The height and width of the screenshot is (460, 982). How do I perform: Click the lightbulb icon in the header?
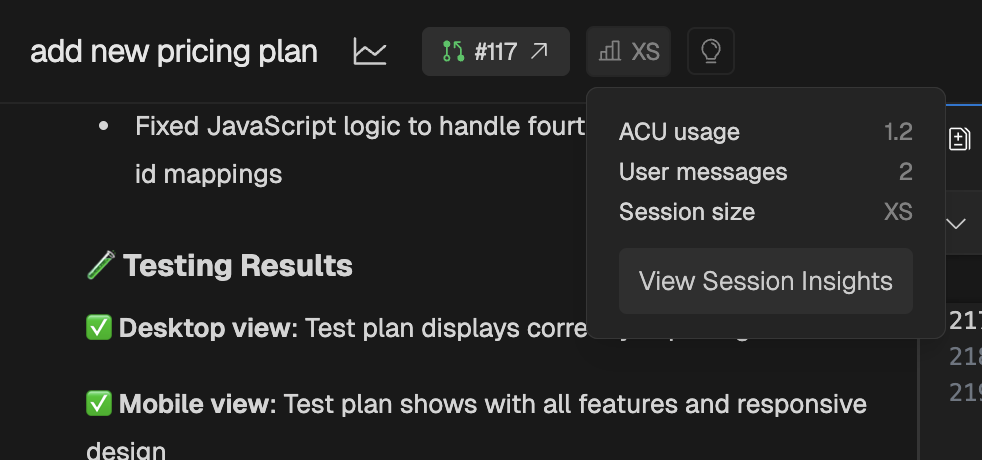711,52
